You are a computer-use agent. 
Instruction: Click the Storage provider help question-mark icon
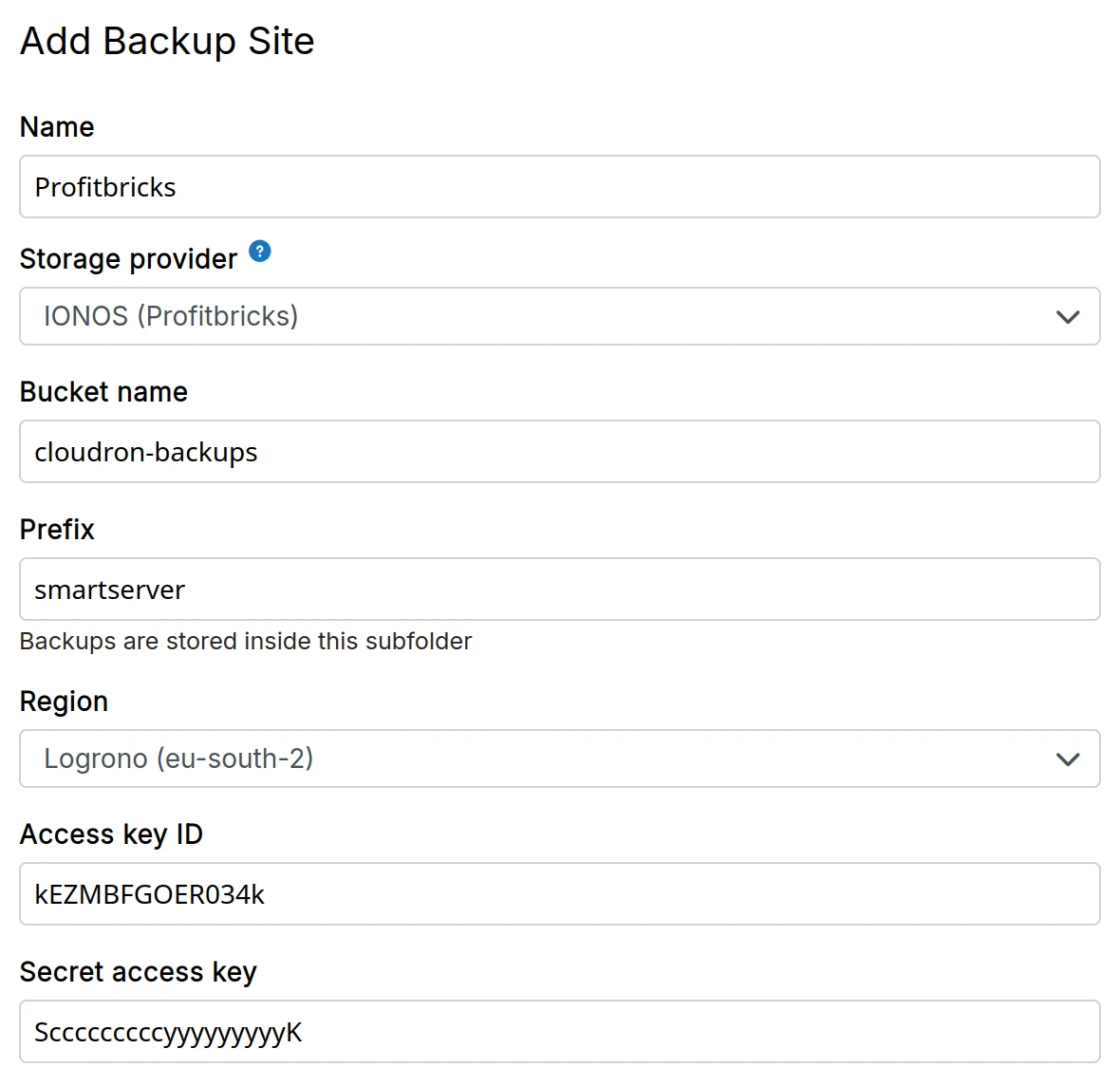(x=260, y=252)
